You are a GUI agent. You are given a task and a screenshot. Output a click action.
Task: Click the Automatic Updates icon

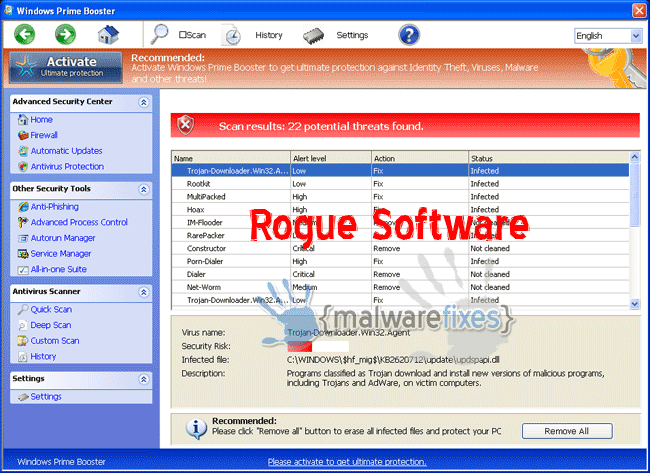point(23,151)
